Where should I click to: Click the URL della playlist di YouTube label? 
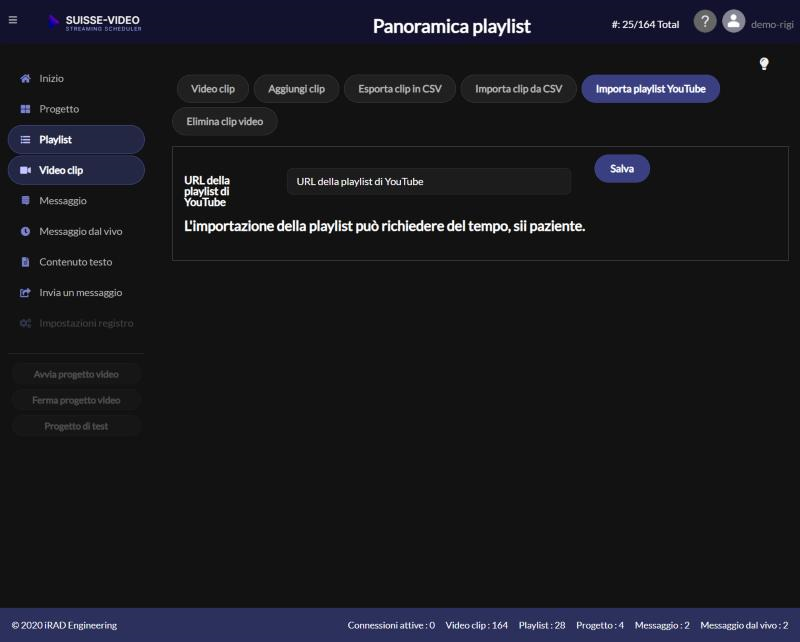tap(207, 191)
